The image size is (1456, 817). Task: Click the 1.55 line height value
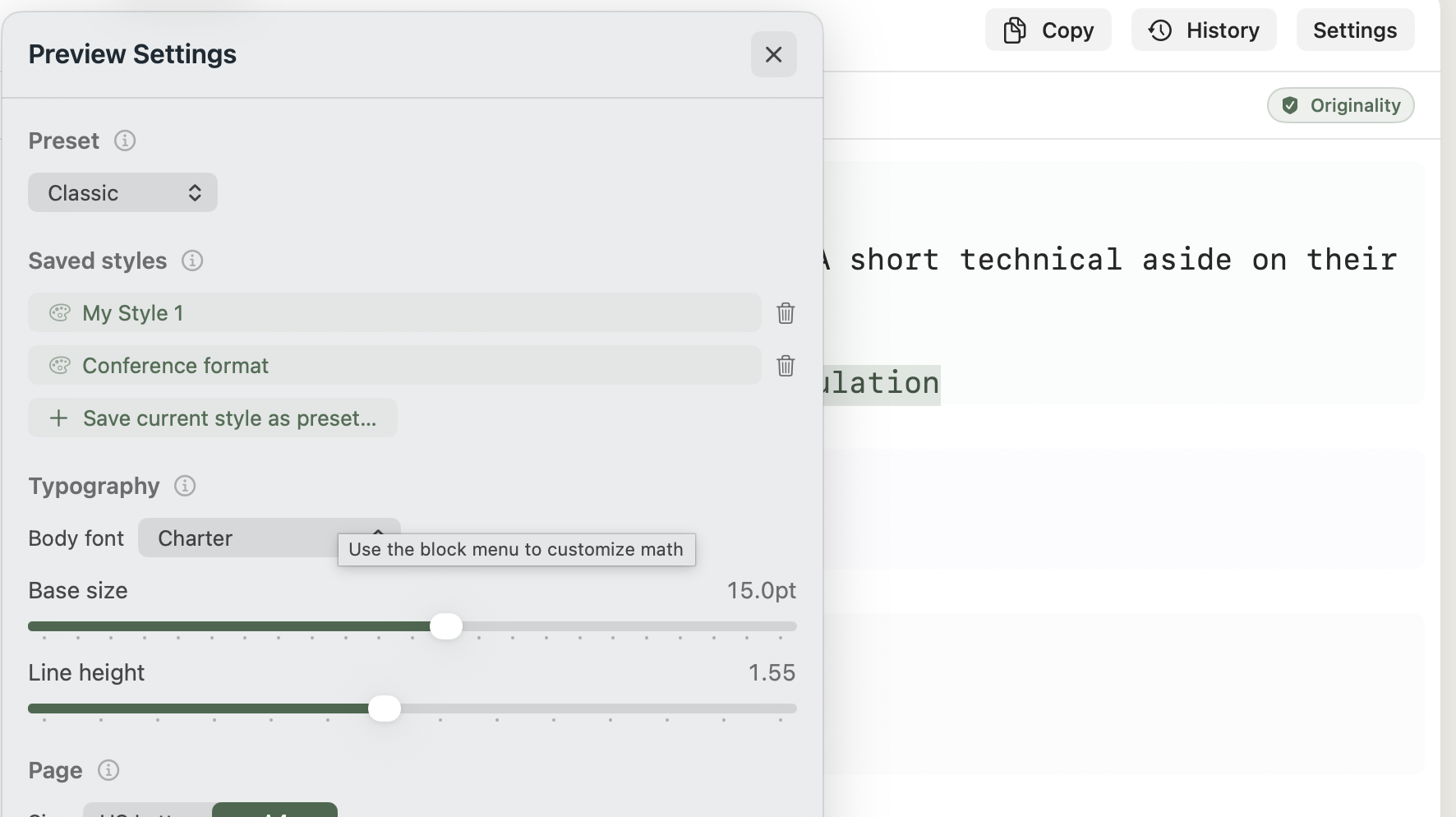coord(772,672)
